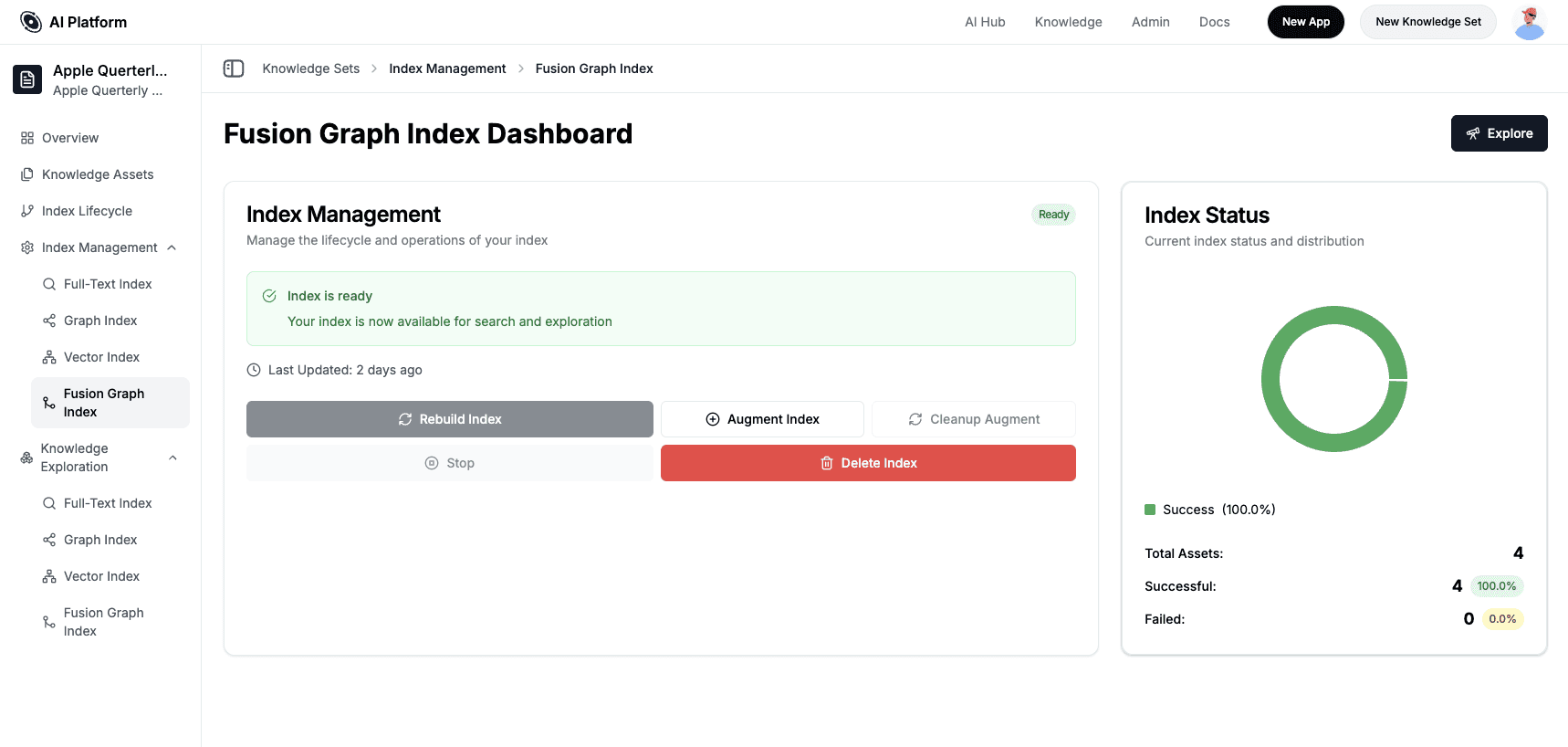Open the Docs menu

point(1214,22)
